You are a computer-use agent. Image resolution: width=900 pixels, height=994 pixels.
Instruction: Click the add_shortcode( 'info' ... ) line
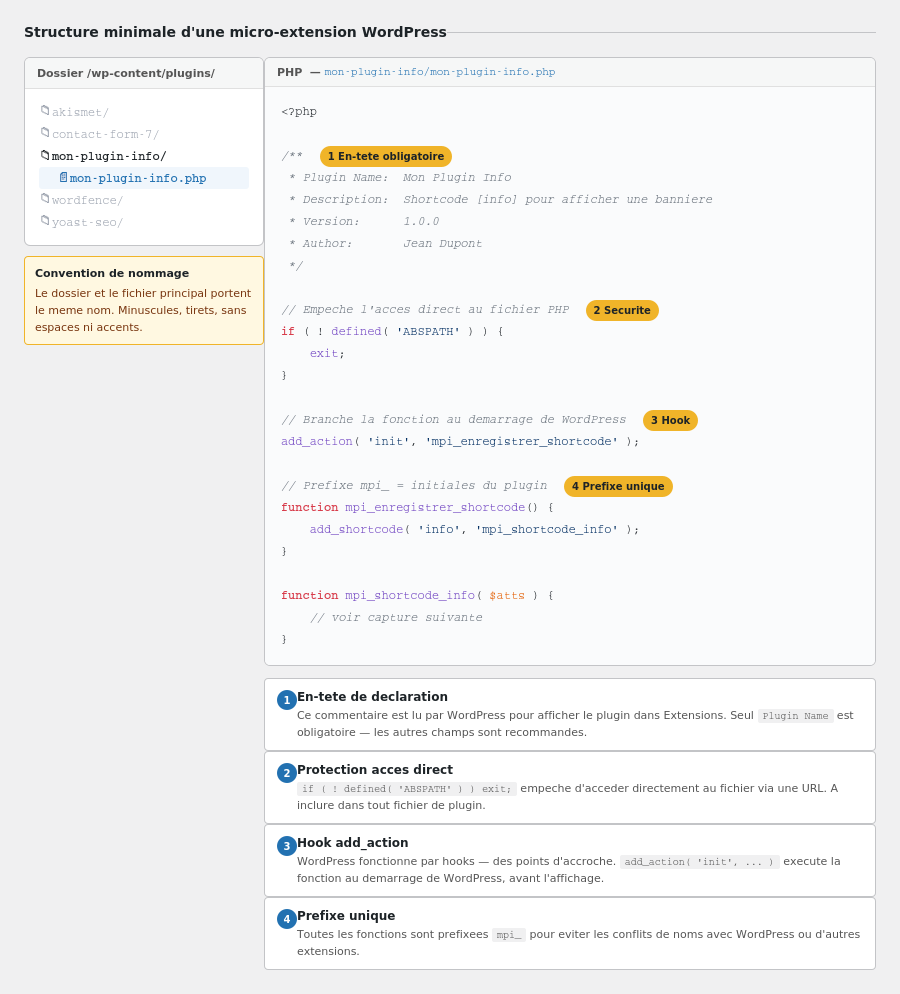click(x=474, y=529)
